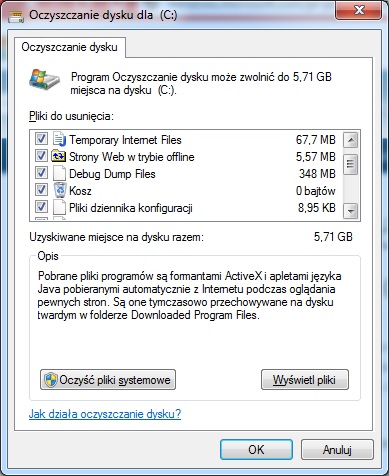Click the file list scroll down arrow

pos(350,211)
